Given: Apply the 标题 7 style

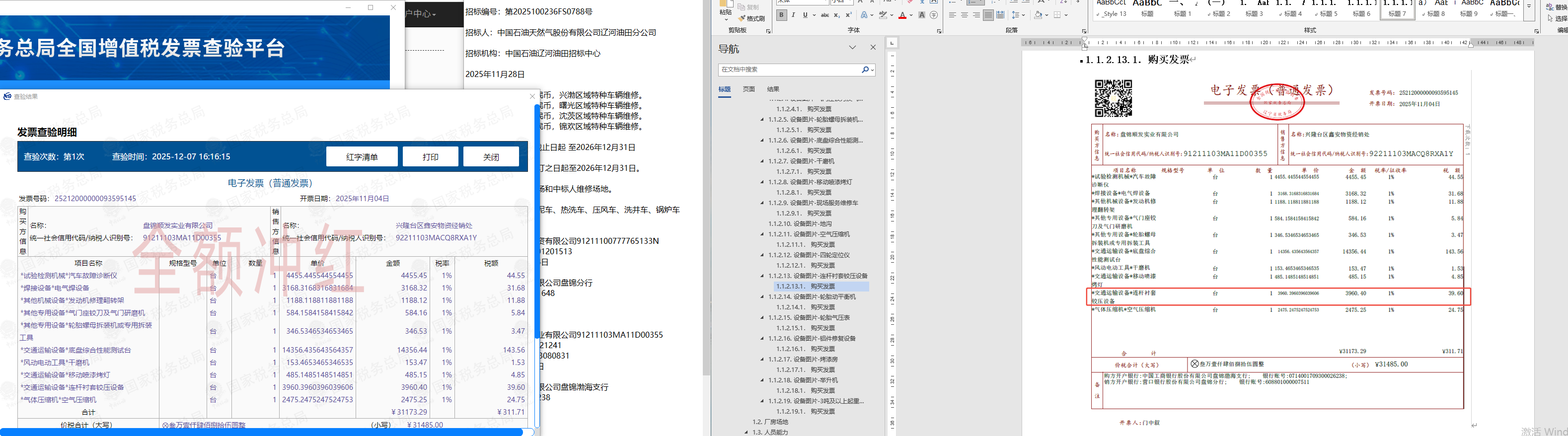Looking at the screenshot, I should pyautogui.click(x=1397, y=9).
